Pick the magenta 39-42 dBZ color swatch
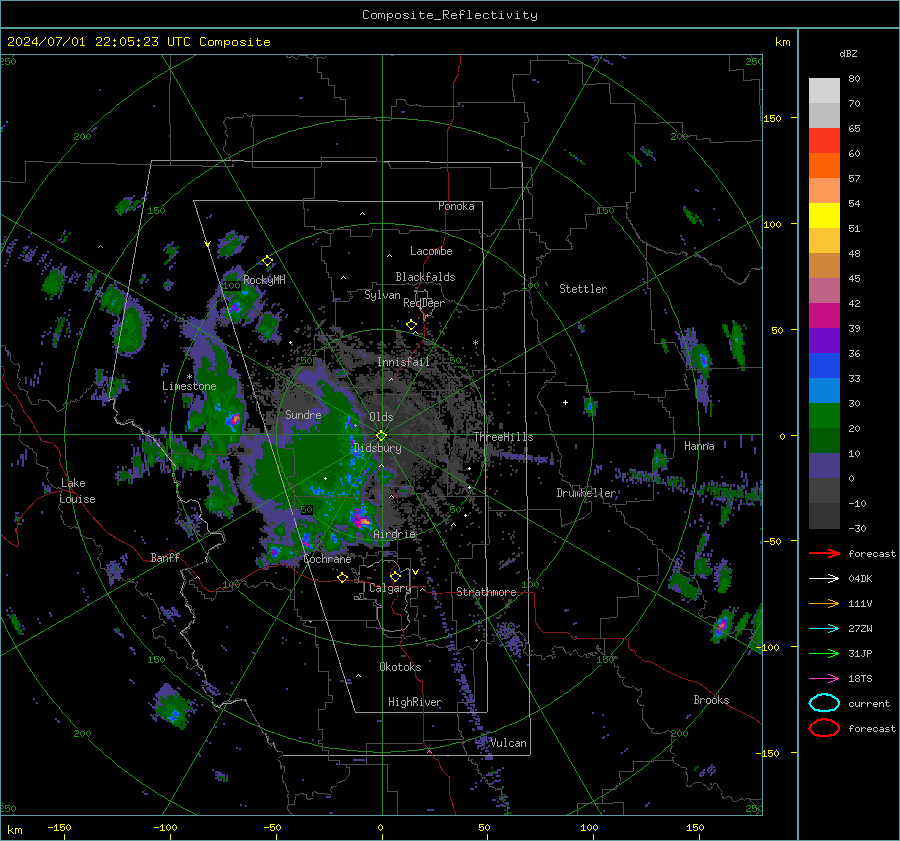 [824, 316]
